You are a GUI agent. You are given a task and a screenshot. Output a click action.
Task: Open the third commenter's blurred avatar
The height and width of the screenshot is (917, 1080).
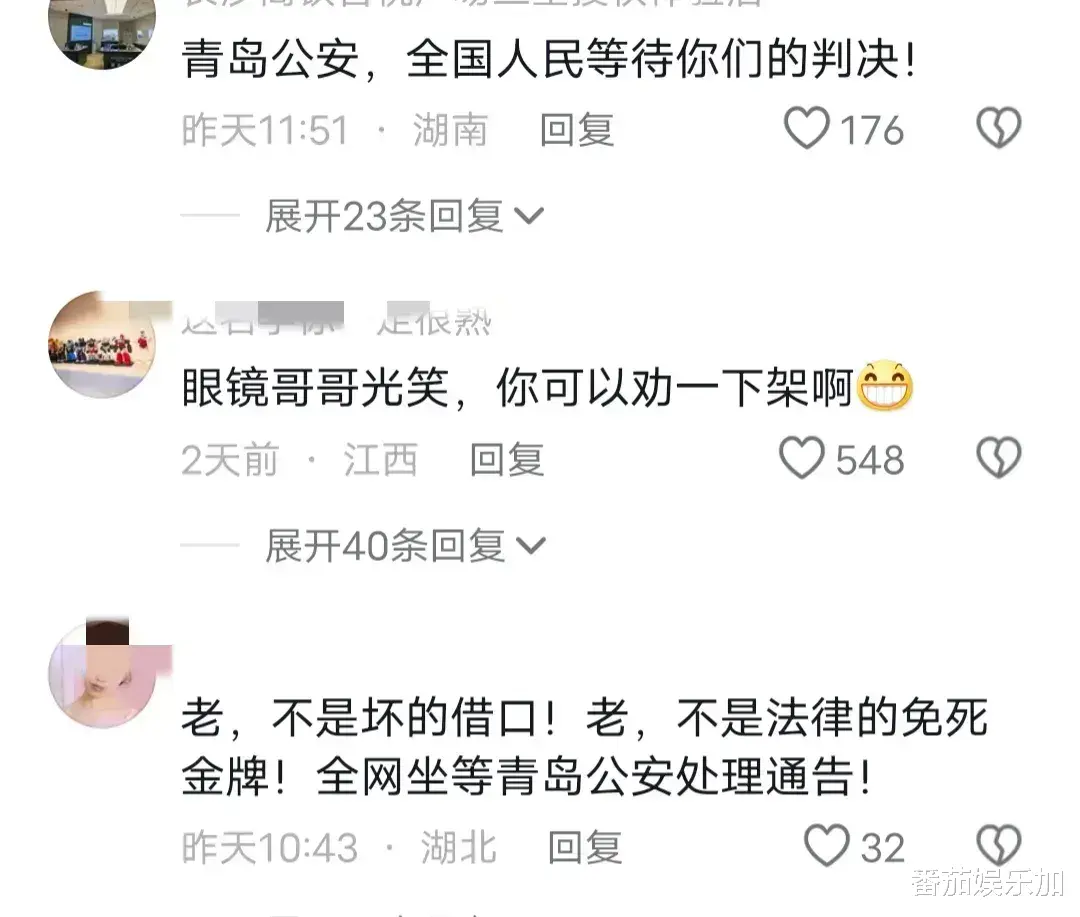(102, 674)
